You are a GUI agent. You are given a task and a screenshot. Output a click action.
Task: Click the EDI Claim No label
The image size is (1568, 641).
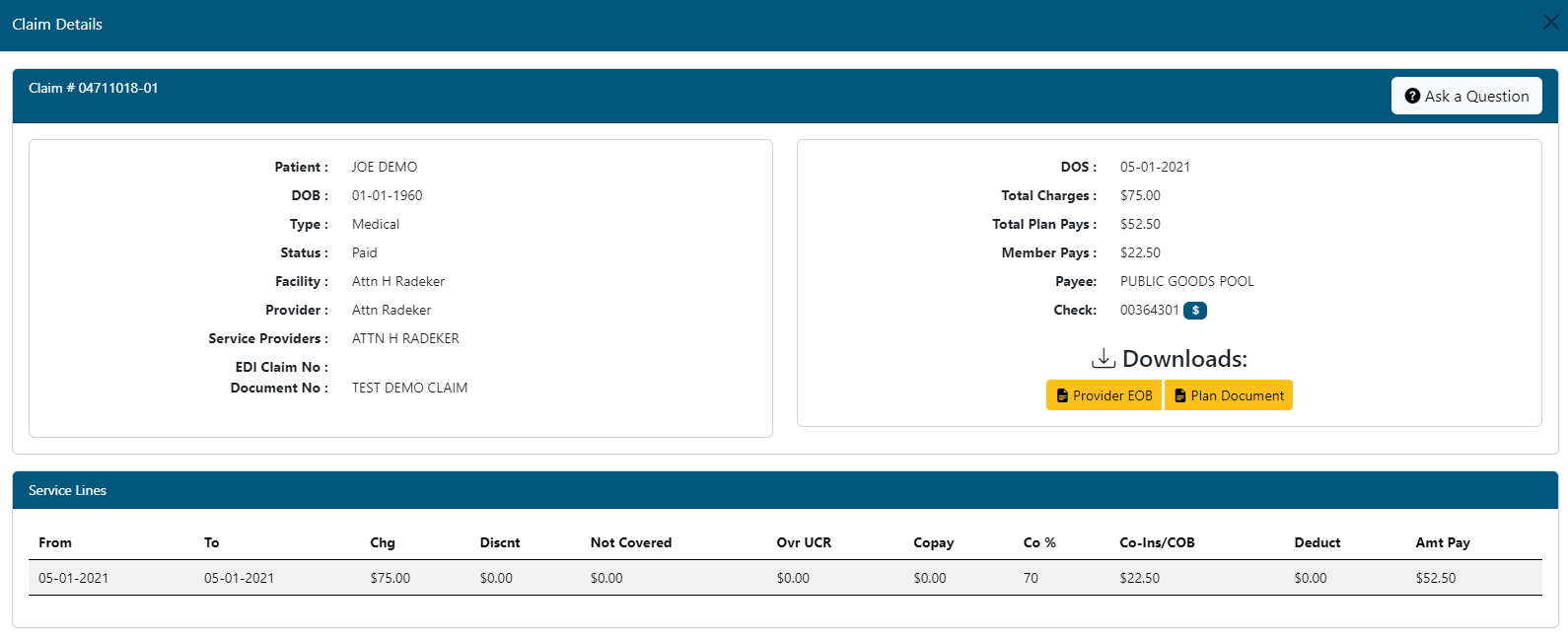tap(281, 367)
